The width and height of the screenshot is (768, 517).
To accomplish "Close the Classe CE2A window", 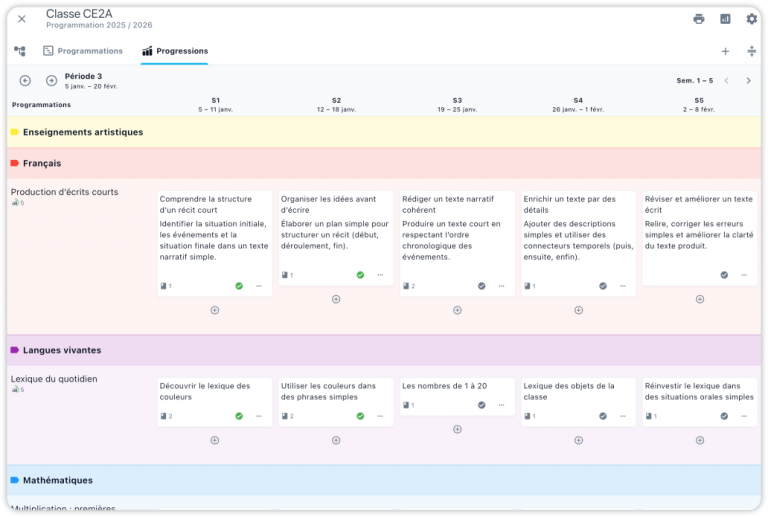I will [22, 19].
